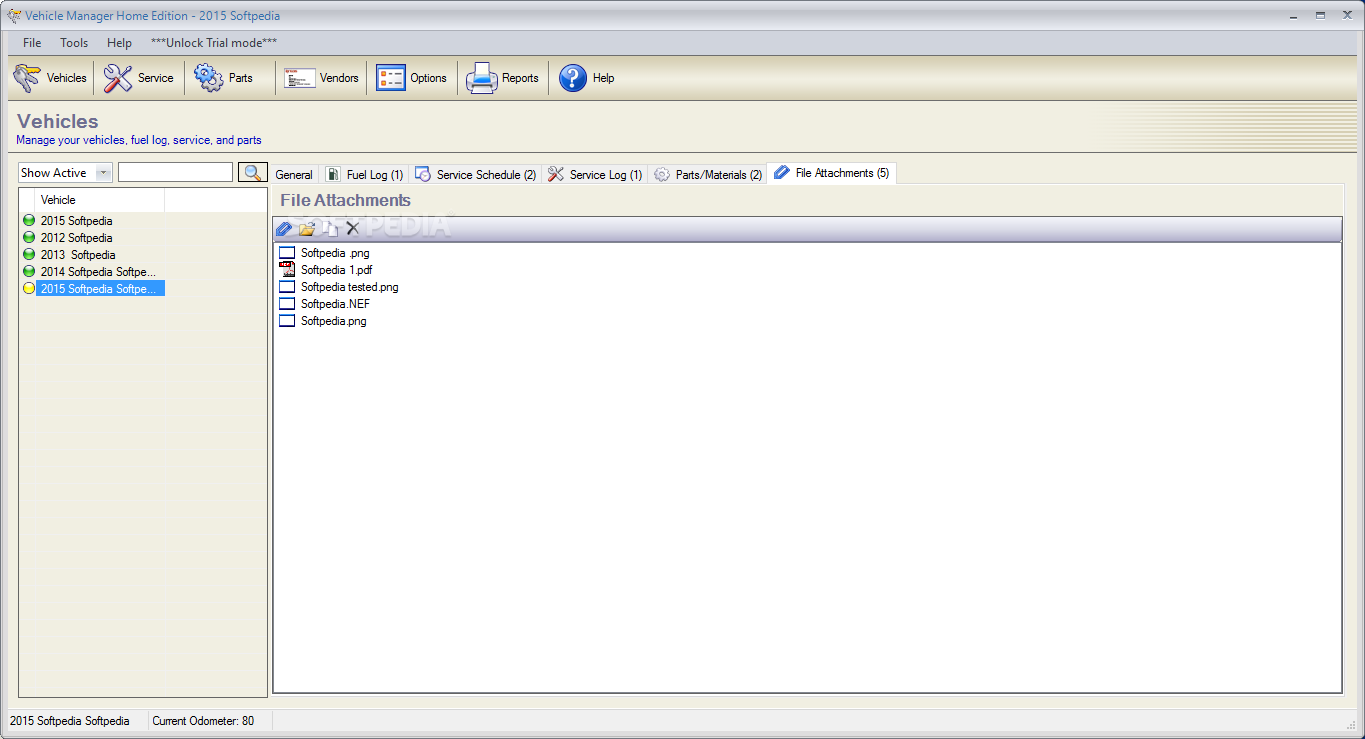Select attachment Softpedia tested.png

pyautogui.click(x=350, y=287)
